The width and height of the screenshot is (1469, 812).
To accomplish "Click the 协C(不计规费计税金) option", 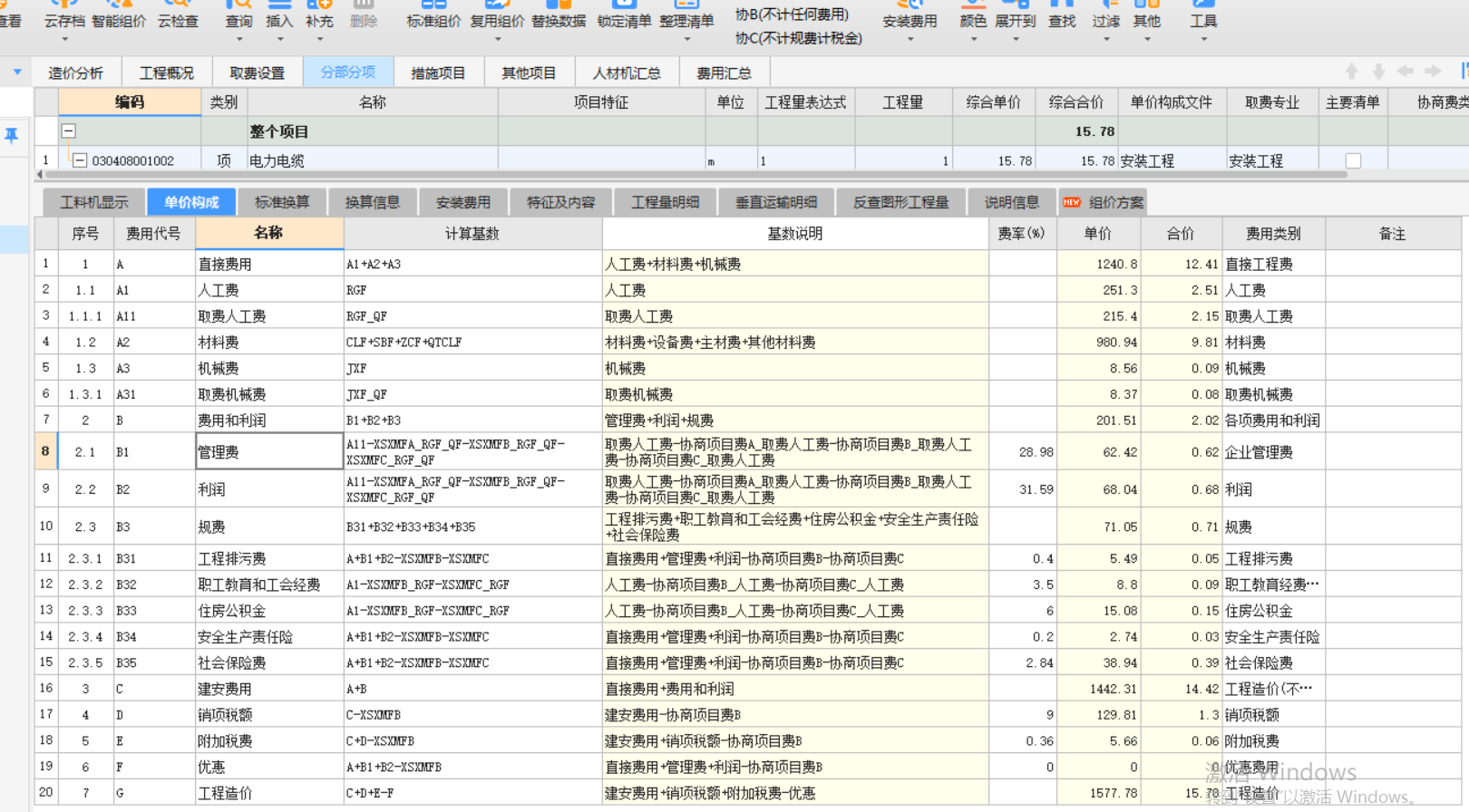I will [x=798, y=38].
